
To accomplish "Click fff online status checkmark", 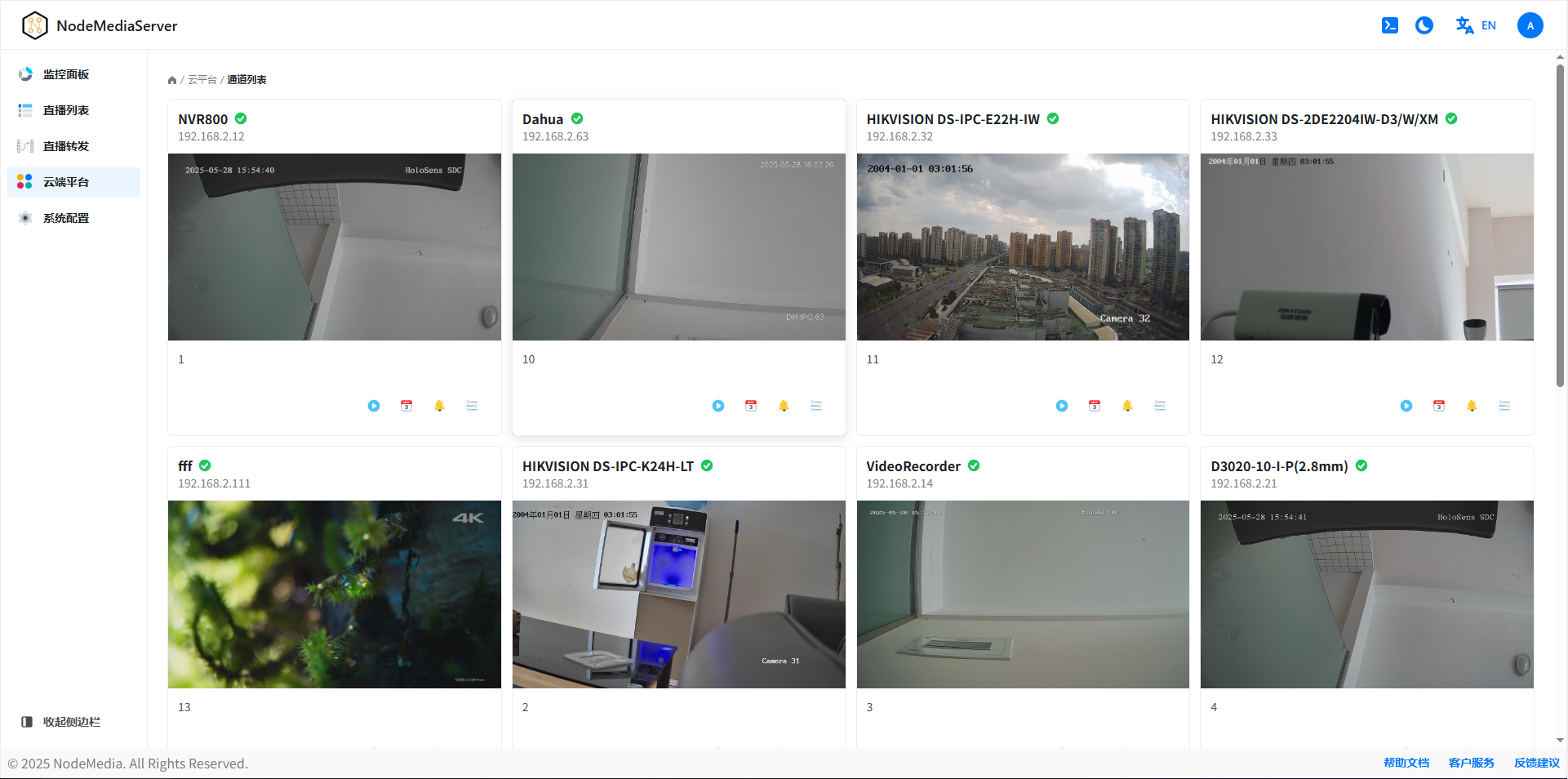I will click(x=205, y=465).
